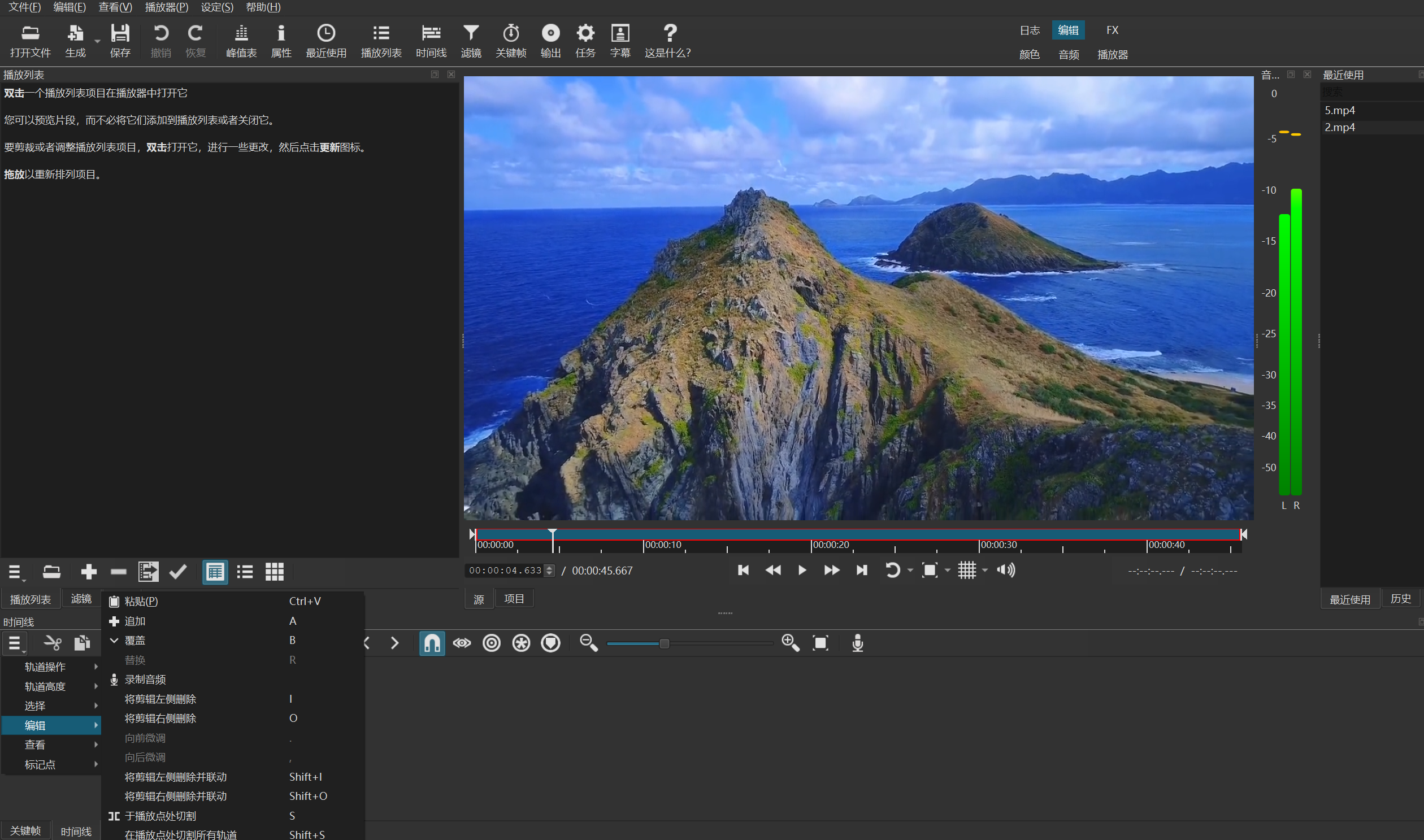Switch to the FX layout button
Image resolution: width=1424 pixels, height=840 pixels.
tap(1112, 30)
